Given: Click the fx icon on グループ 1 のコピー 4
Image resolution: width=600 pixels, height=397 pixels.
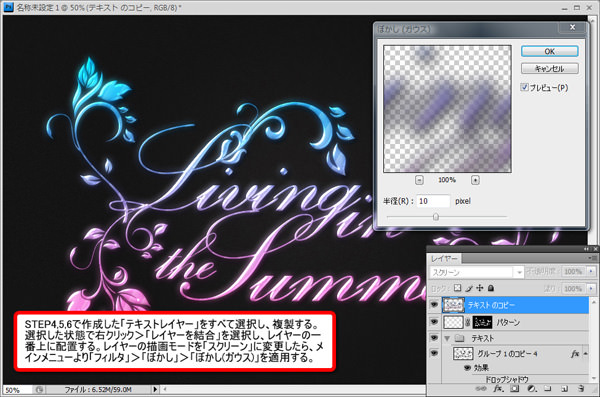Looking at the screenshot, I should (575, 354).
